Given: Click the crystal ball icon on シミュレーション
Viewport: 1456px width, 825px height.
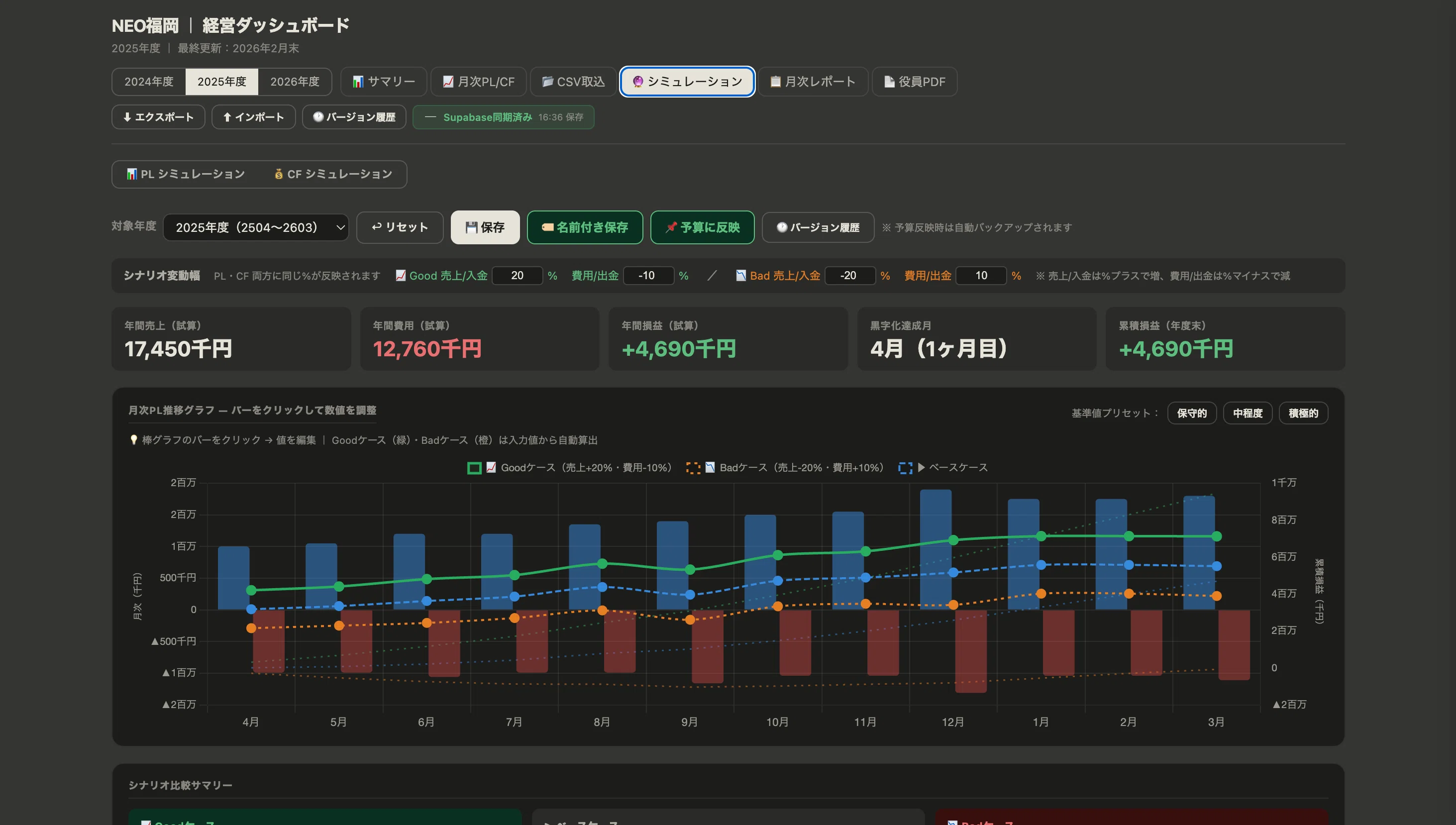Looking at the screenshot, I should point(638,82).
